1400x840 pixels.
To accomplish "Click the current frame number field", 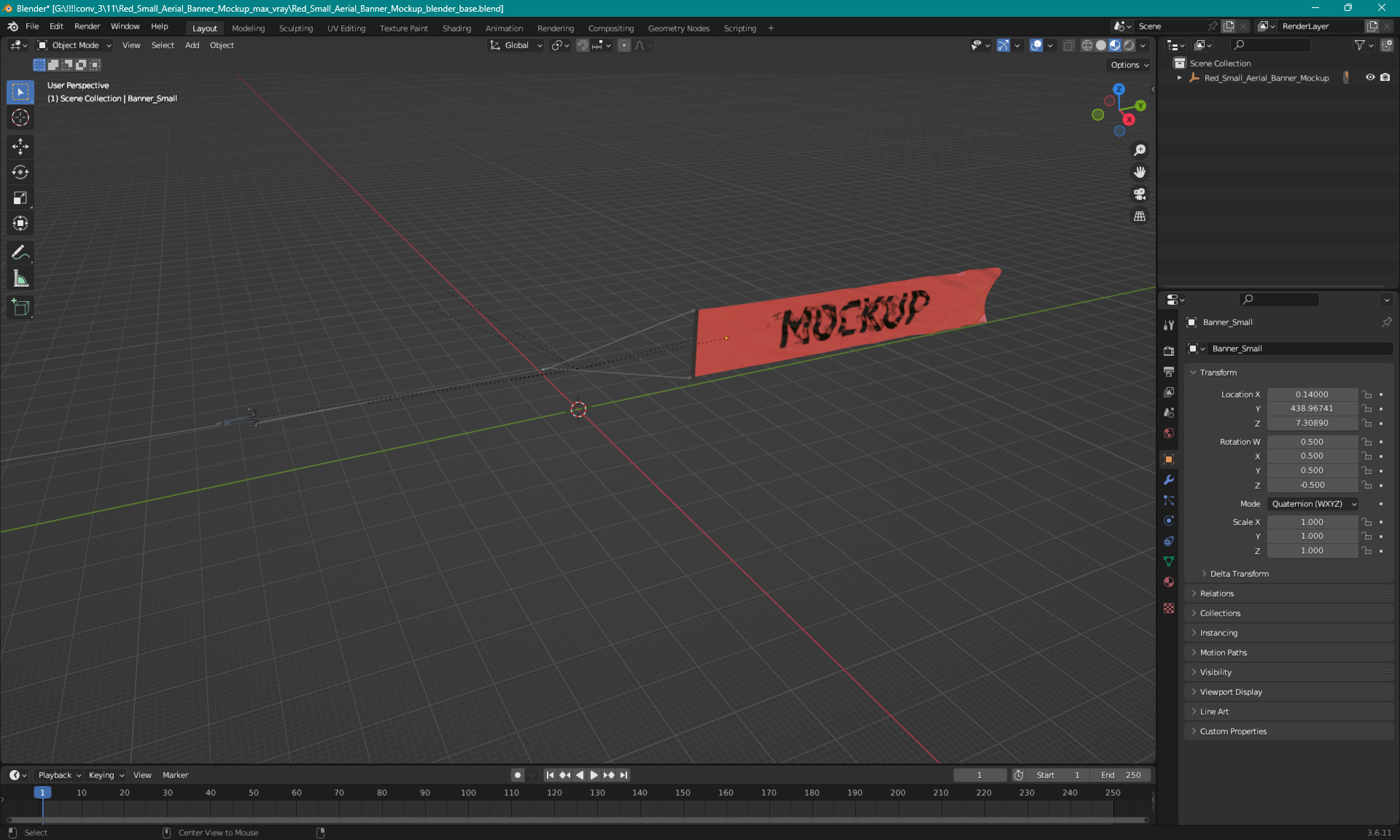I will coord(979,775).
